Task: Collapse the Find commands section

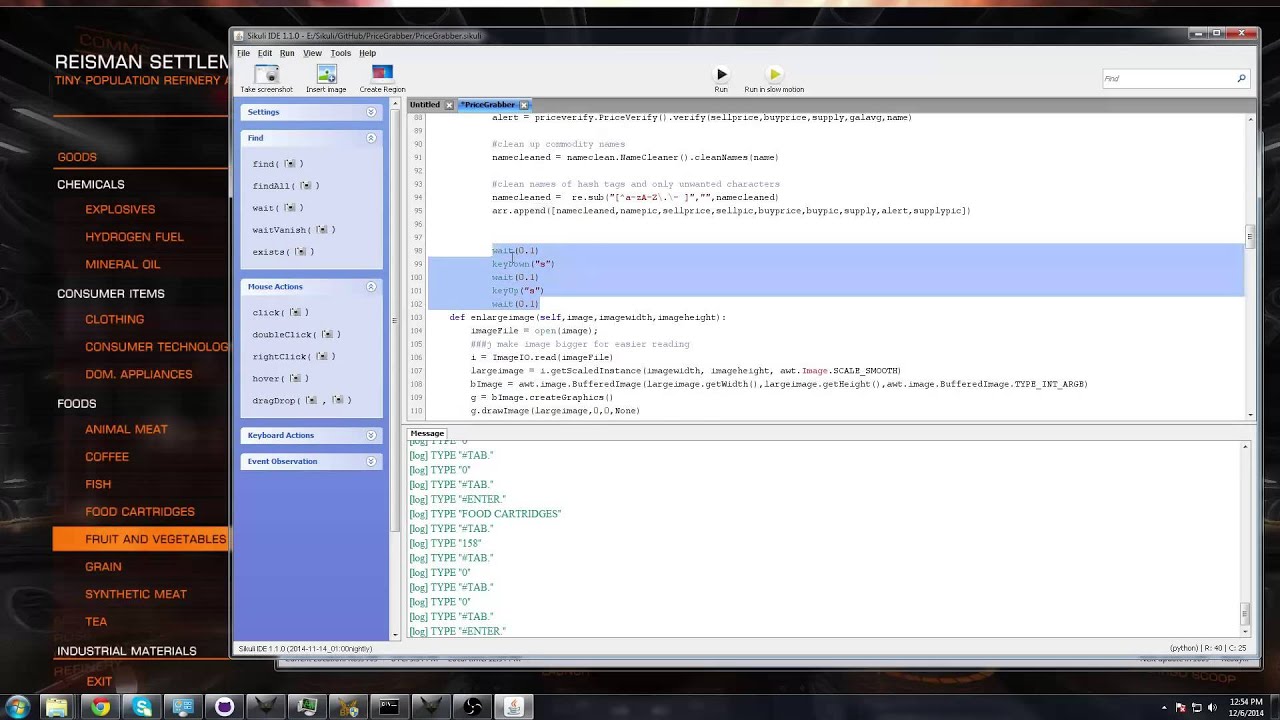Action: pyautogui.click(x=371, y=138)
